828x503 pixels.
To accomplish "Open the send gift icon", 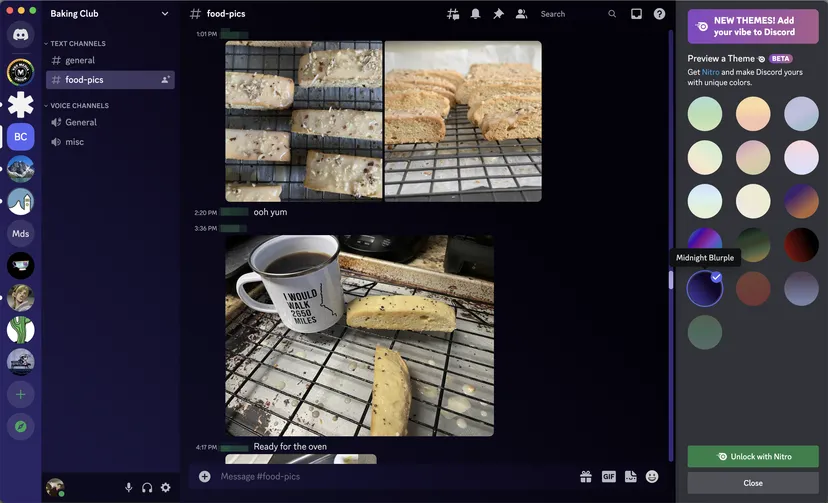I will tap(586, 477).
